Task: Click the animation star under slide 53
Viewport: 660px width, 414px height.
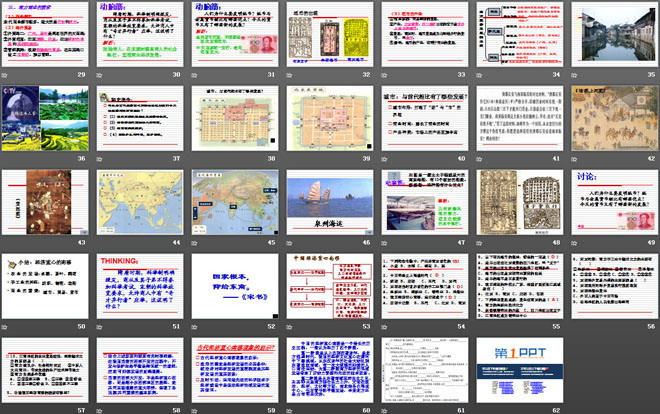Action: point(292,323)
